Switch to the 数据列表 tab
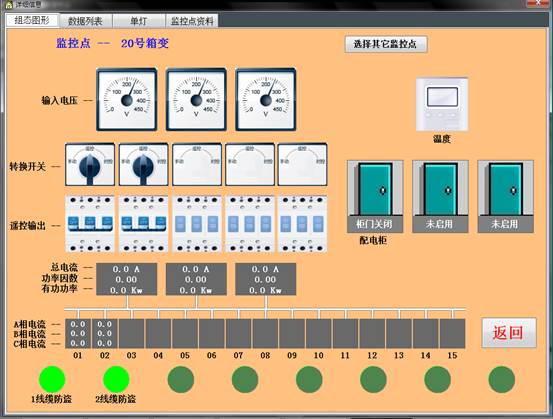 pos(86,21)
